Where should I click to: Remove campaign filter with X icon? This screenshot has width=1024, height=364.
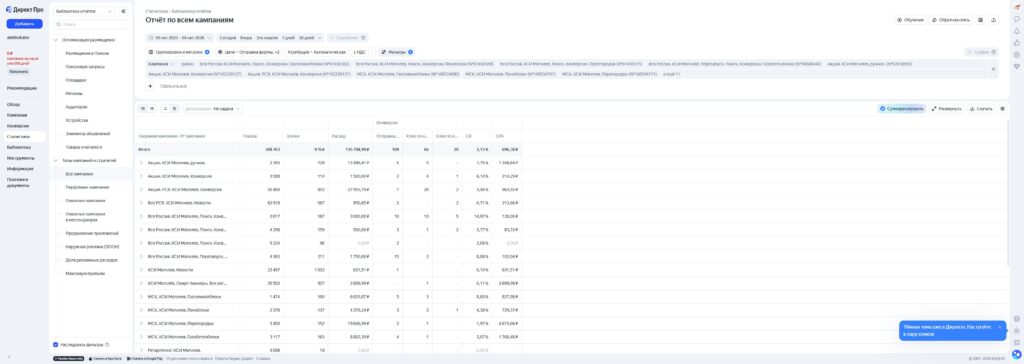coord(993,69)
